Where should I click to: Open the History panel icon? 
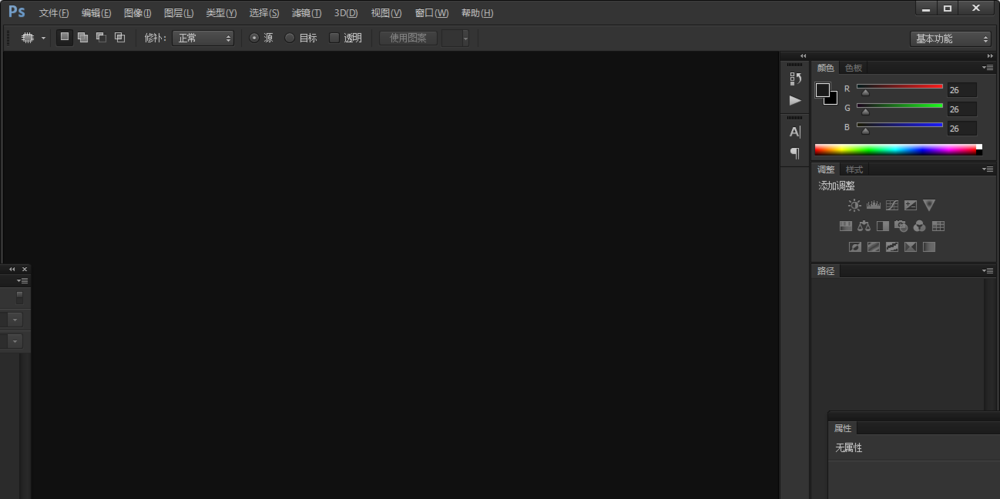795,78
